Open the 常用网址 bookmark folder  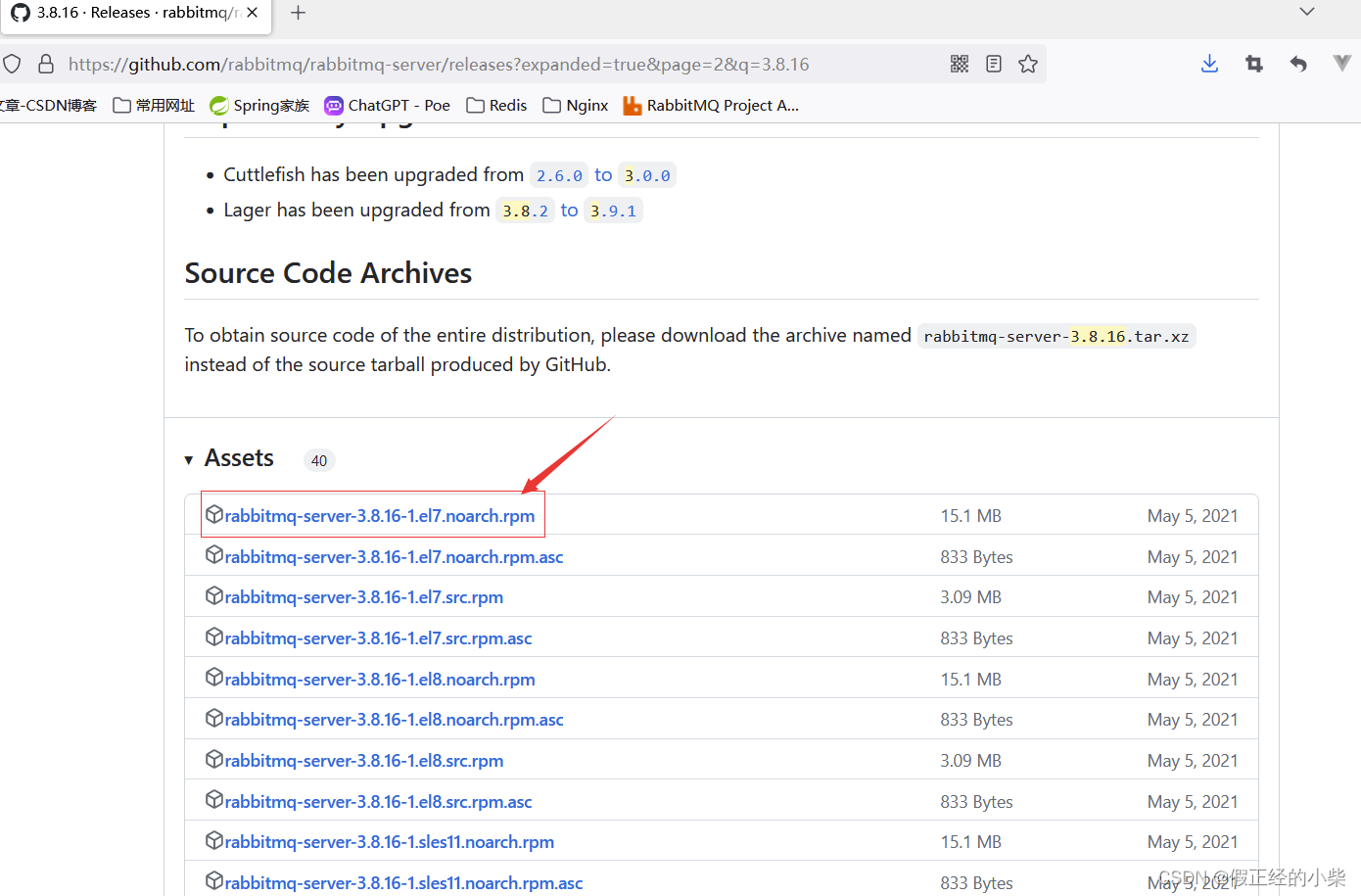[154, 105]
